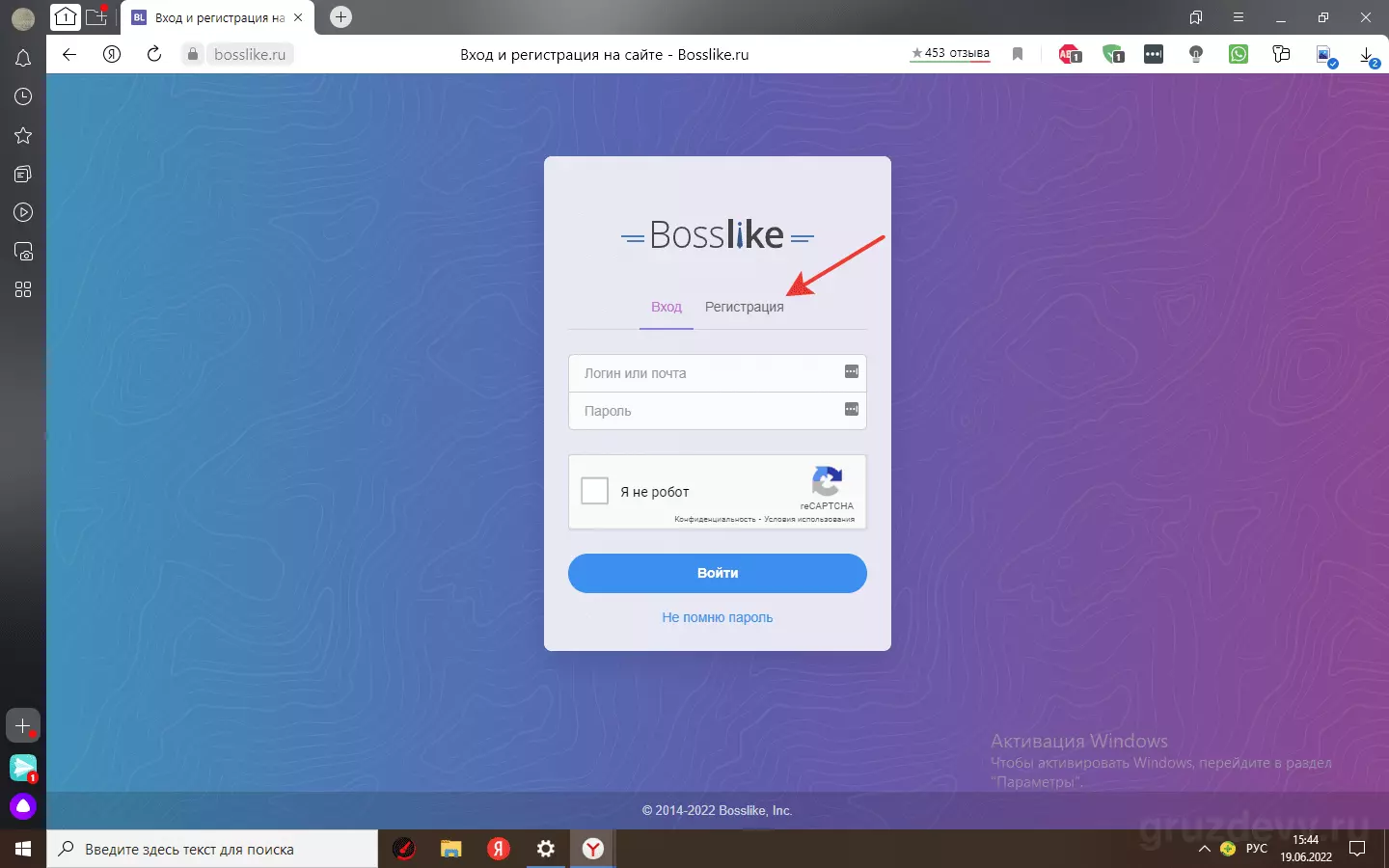
Task: Open browsing history in sidebar
Action: tap(23, 96)
